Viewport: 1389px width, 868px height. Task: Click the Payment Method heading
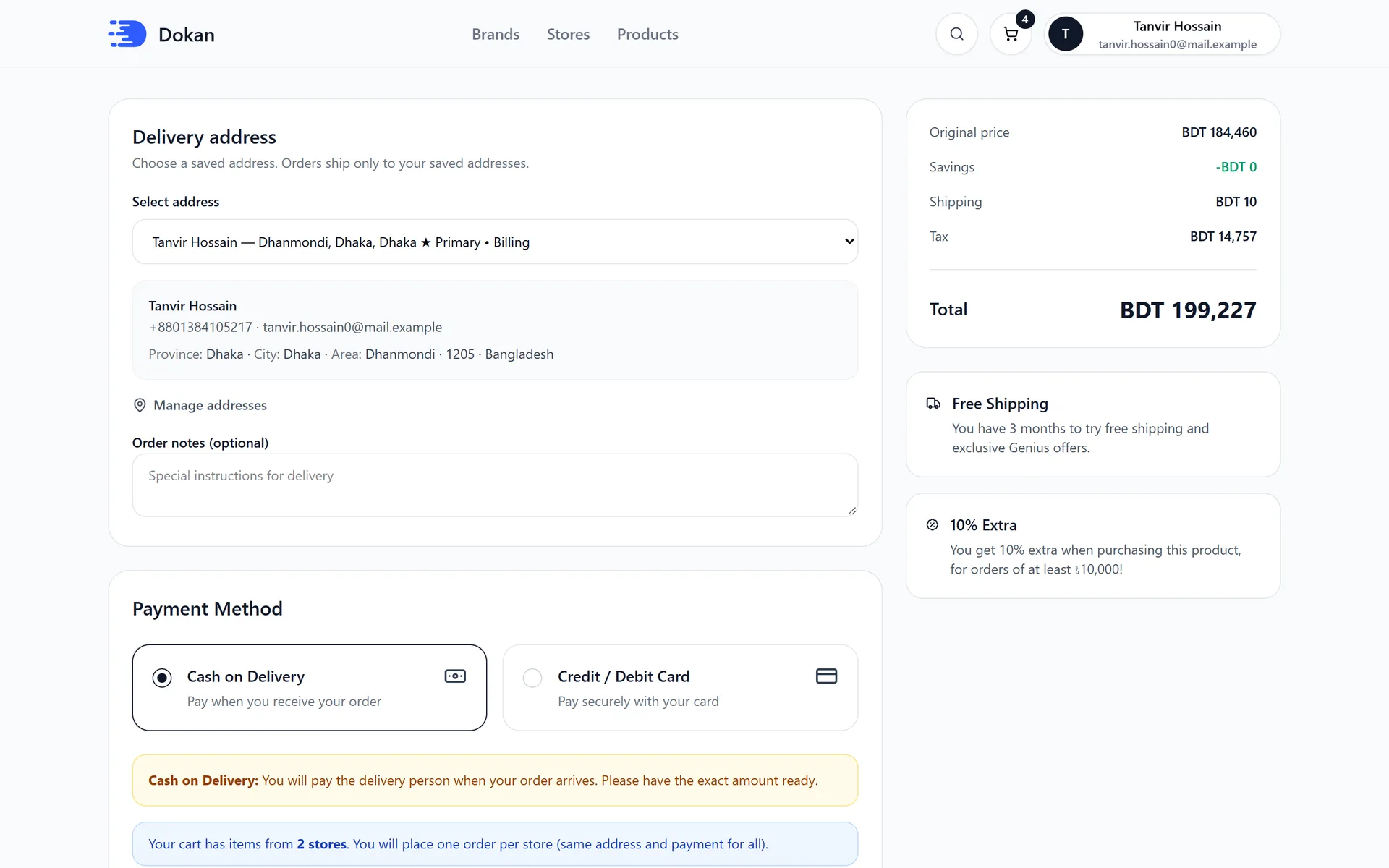(208, 609)
